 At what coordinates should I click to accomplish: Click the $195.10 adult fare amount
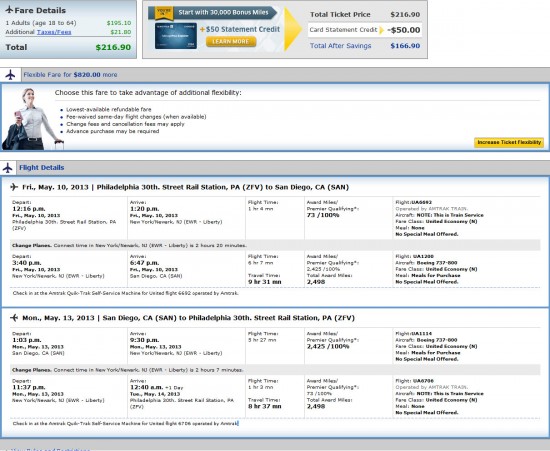click(119, 23)
